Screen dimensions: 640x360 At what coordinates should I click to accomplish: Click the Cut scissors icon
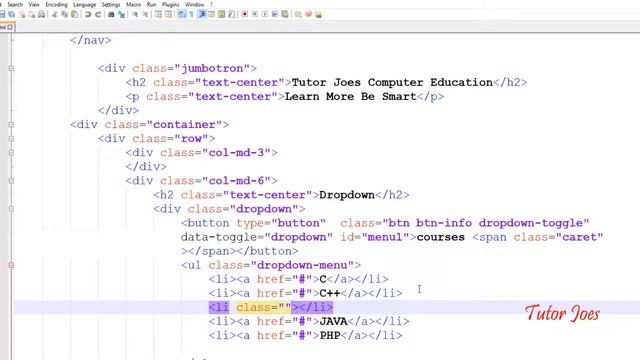54,14
